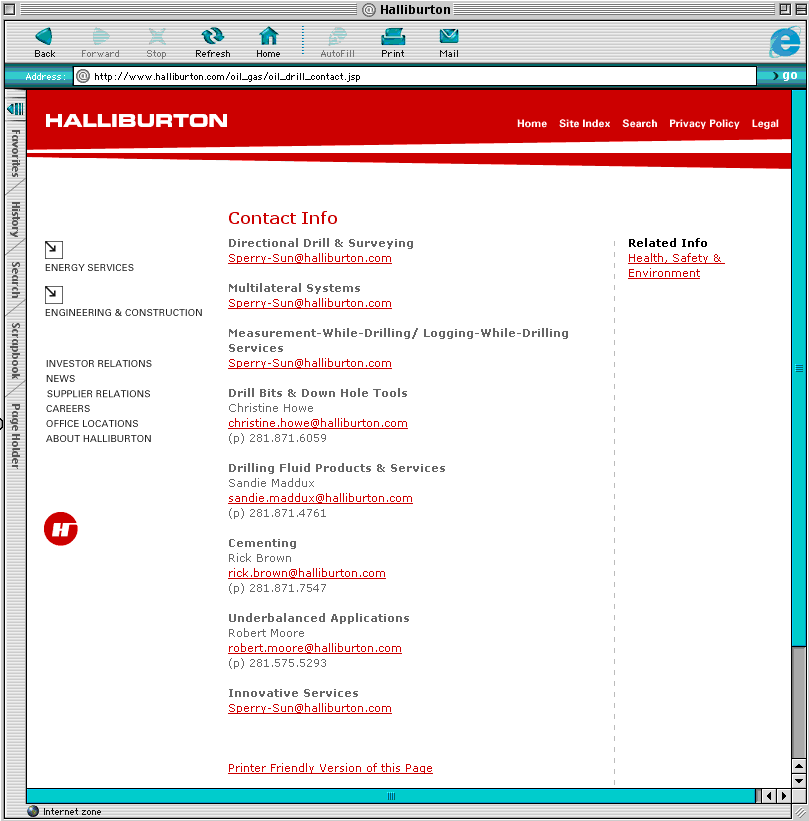
Task: Click phone number 281.871.6059
Action: coord(288,438)
